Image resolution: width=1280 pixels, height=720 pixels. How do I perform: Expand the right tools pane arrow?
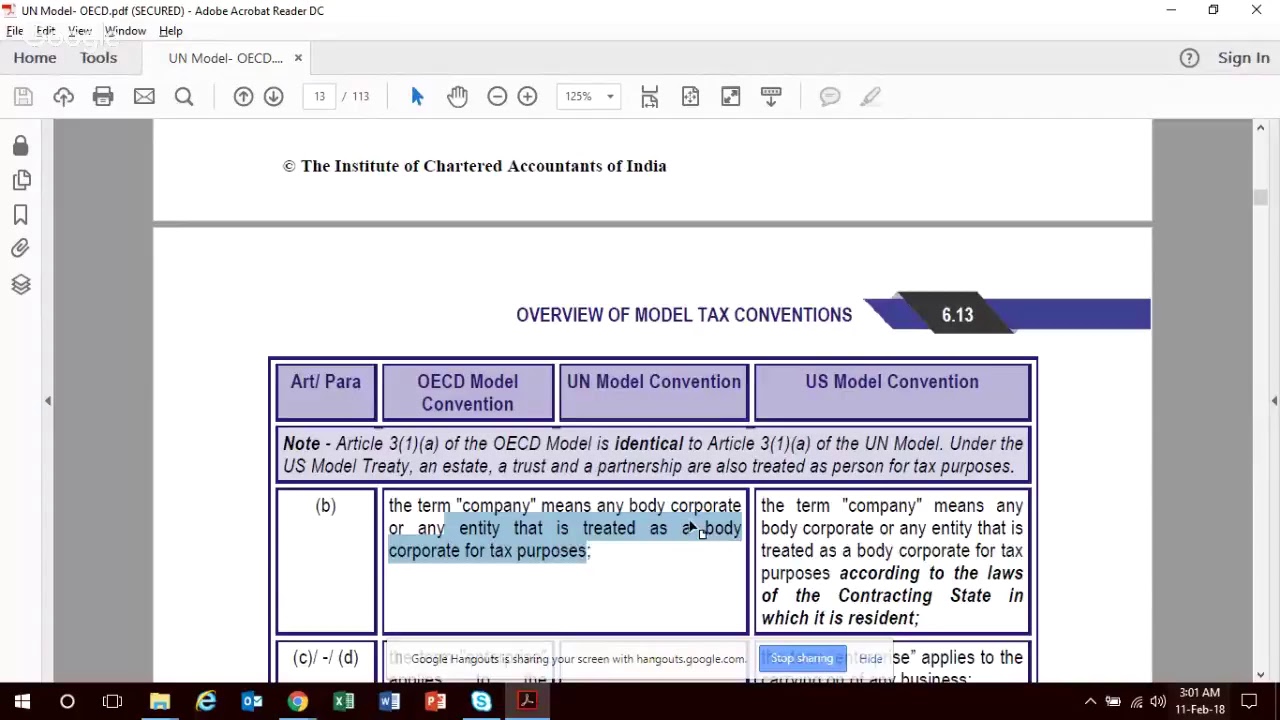tap(1274, 400)
